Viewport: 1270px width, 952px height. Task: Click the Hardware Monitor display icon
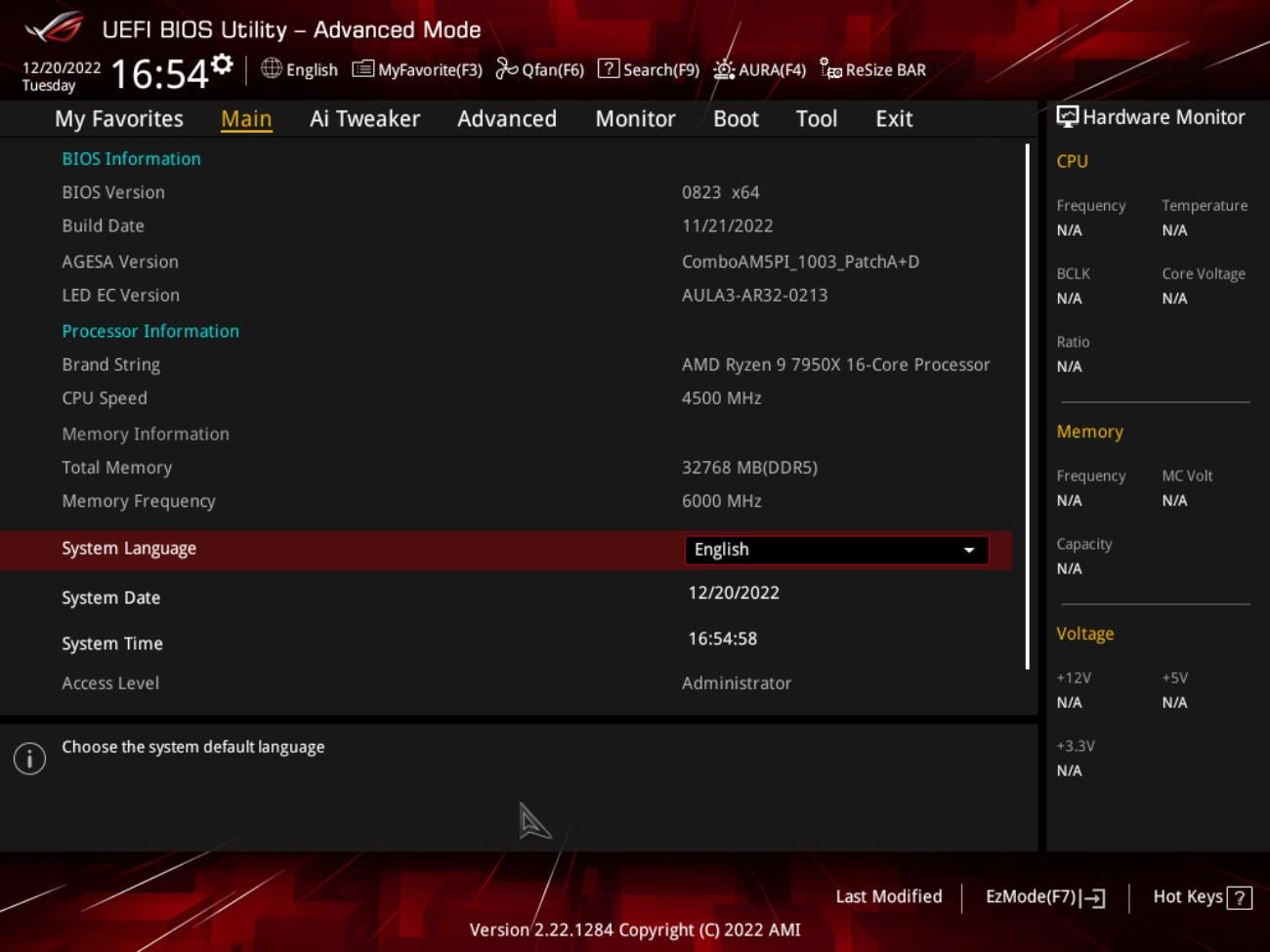click(1068, 117)
